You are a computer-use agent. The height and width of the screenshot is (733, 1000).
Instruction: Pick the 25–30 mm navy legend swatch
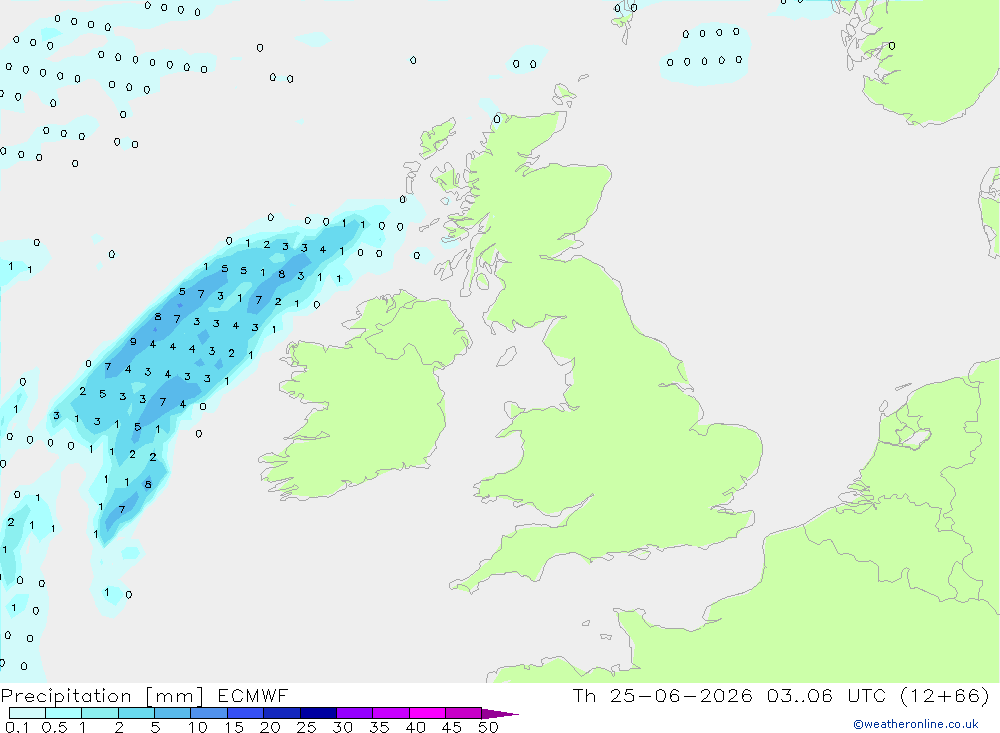[x=318, y=713]
